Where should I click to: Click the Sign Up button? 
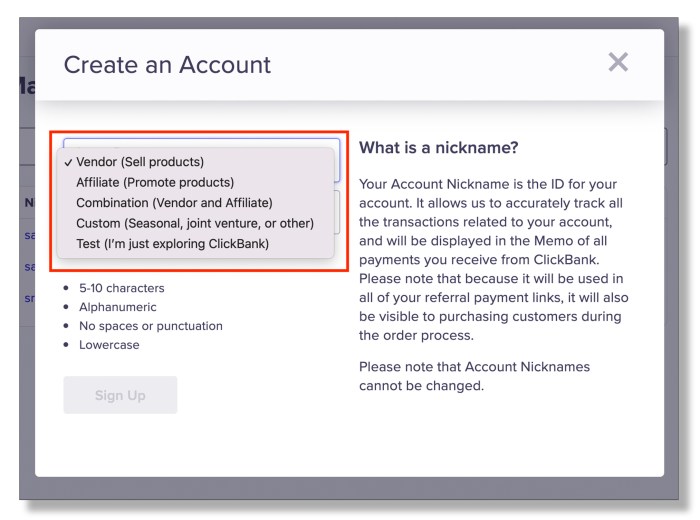120,395
